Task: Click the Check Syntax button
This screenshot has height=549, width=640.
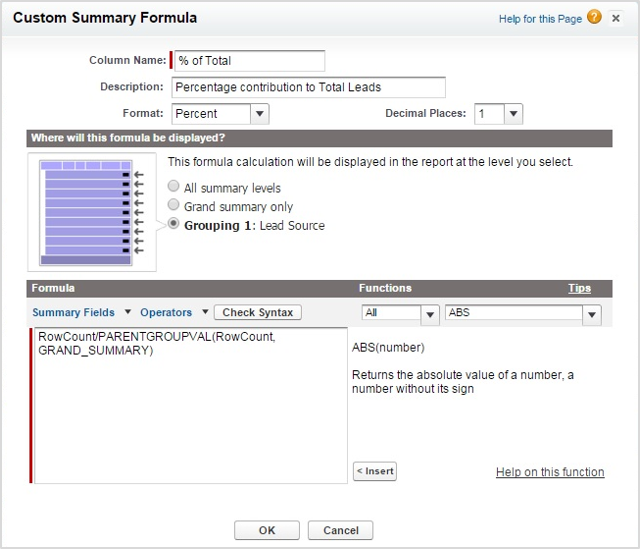Action: pos(258,312)
